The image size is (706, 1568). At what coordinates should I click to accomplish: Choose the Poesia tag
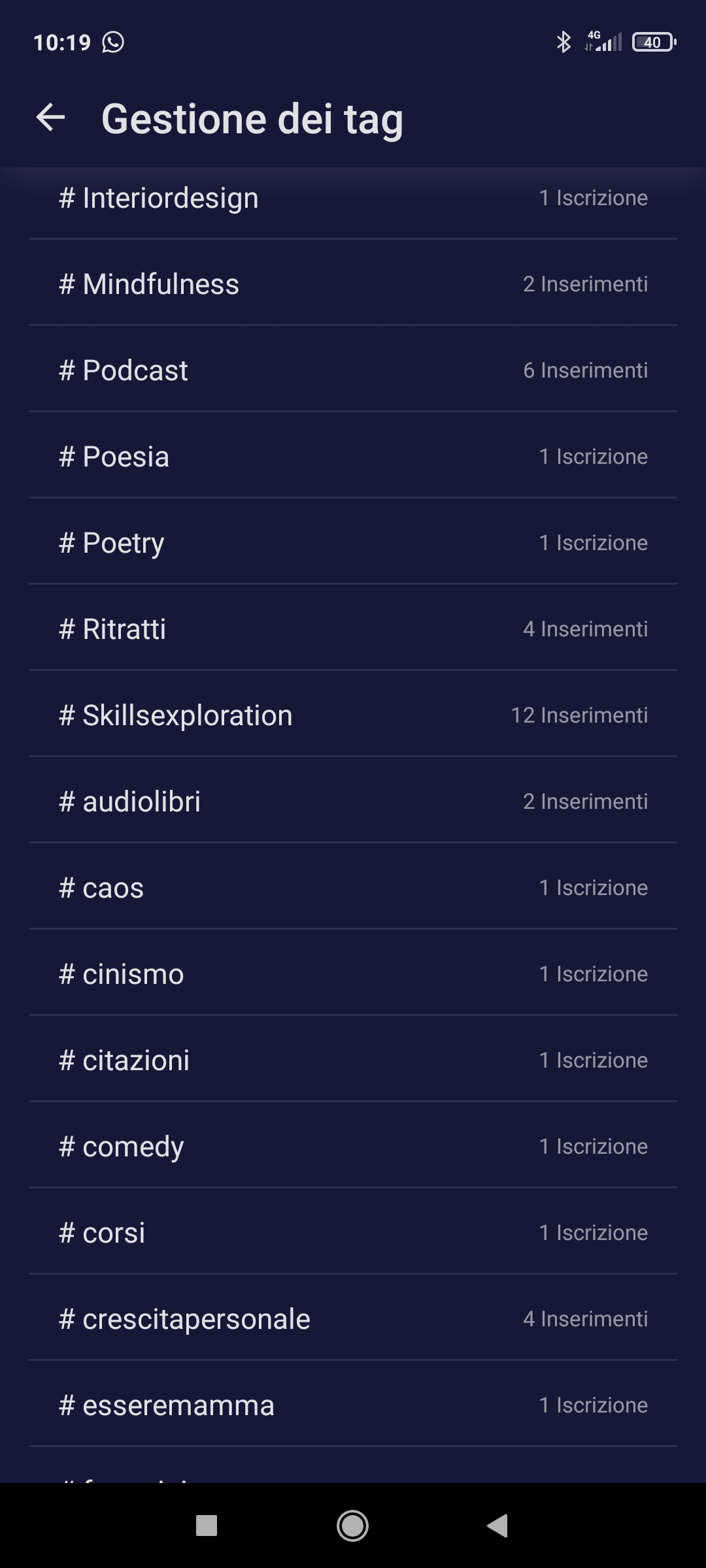[x=353, y=457]
